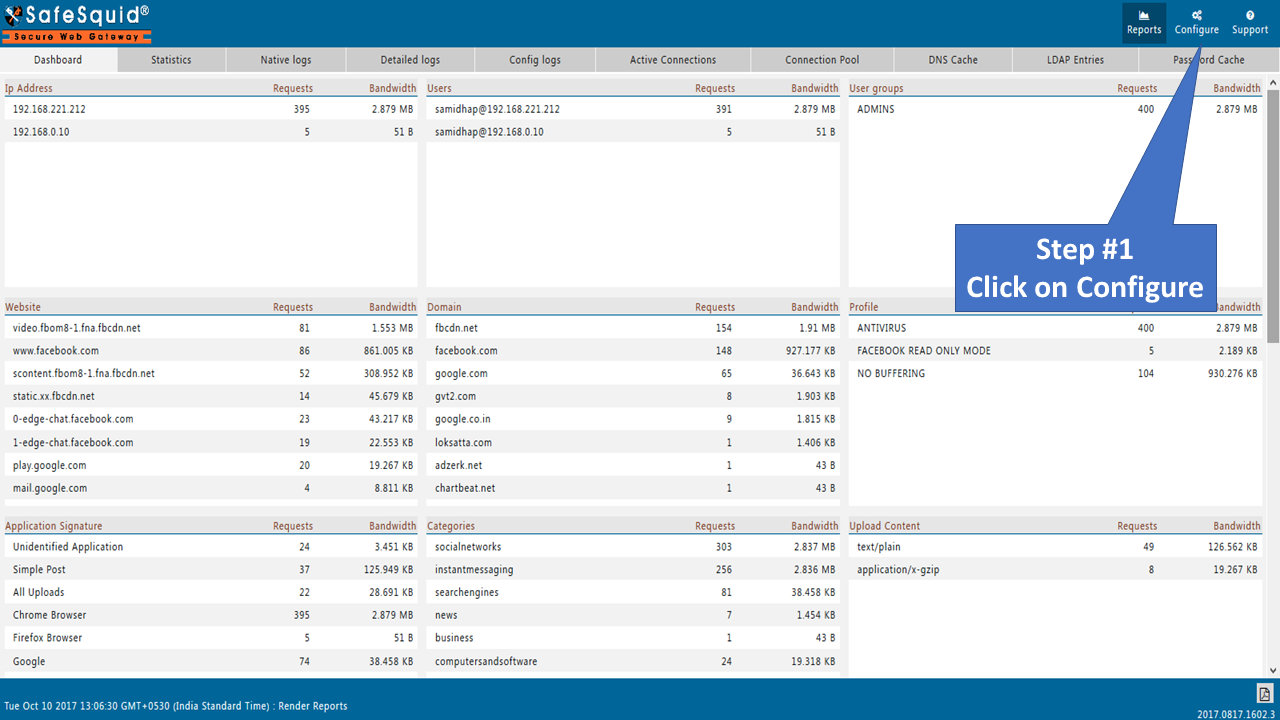Screen dimensions: 1280x720
Task: Select the FACEBOOK READ ONLY MODE profile
Action: coord(923,351)
